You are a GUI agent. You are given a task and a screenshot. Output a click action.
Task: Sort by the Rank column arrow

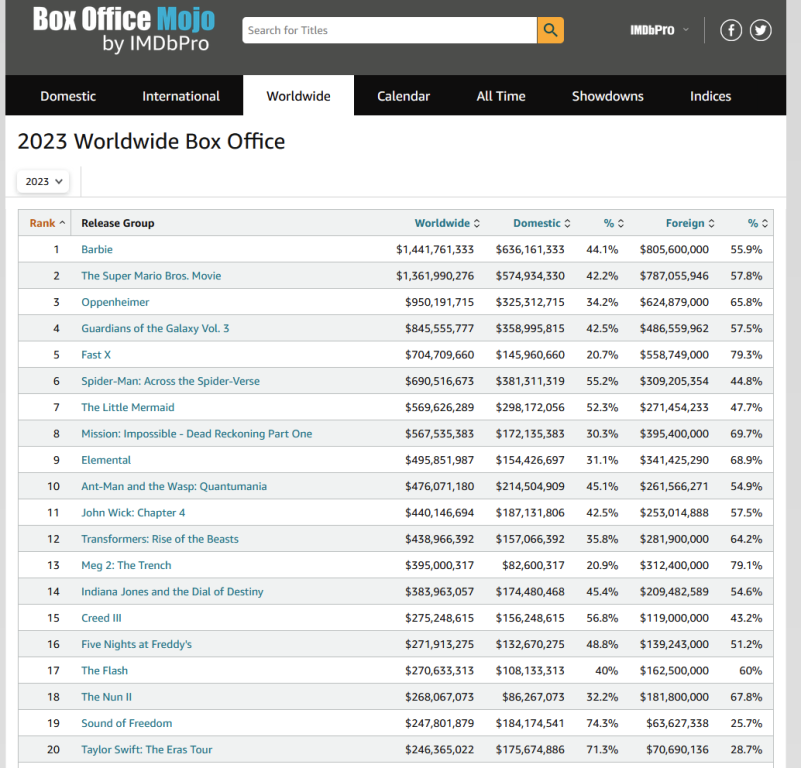62,223
